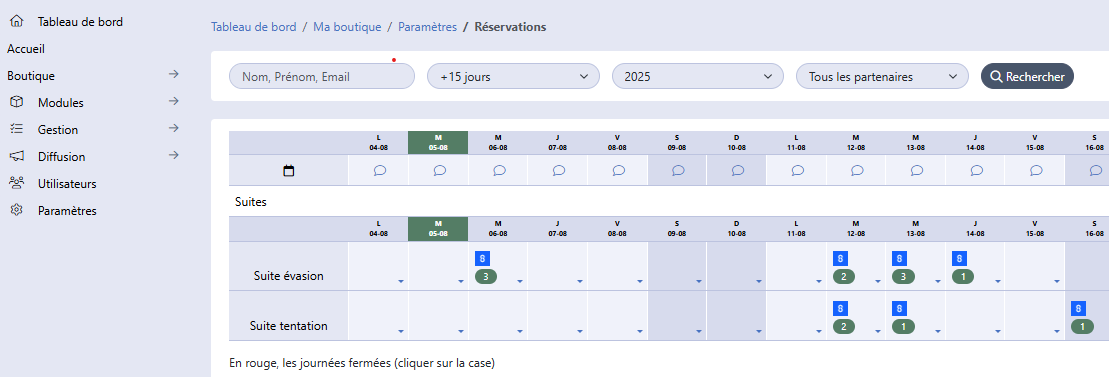Open the Tous les partenaires dropdown
This screenshot has height=377, width=1109.
coord(882,76)
